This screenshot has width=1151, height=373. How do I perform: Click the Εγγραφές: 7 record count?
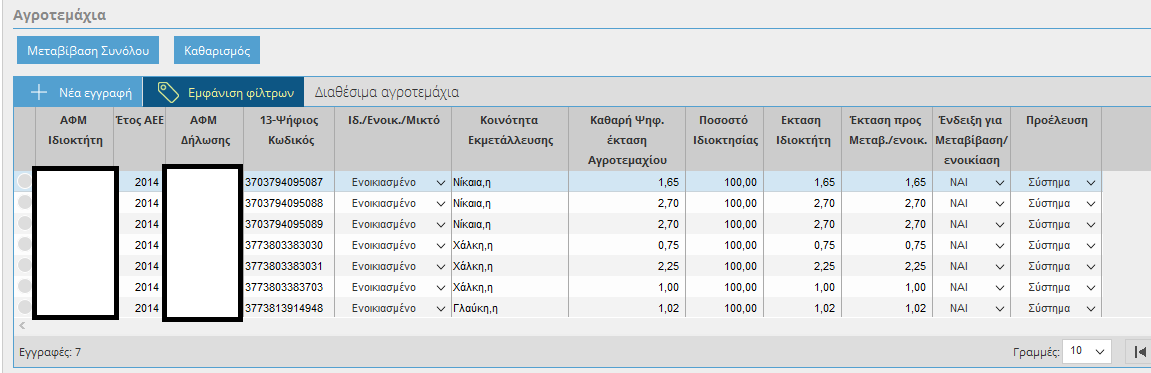pyautogui.click(x=51, y=352)
